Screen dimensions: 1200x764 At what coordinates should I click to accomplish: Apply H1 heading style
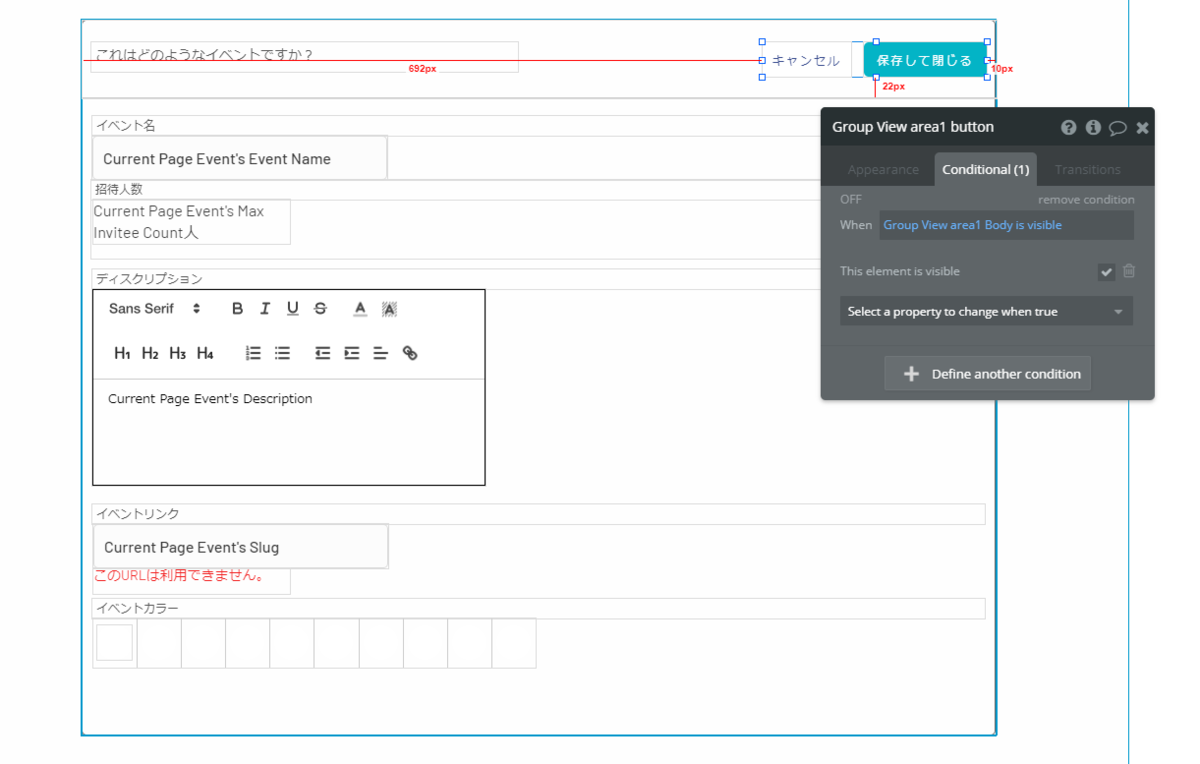coord(122,353)
